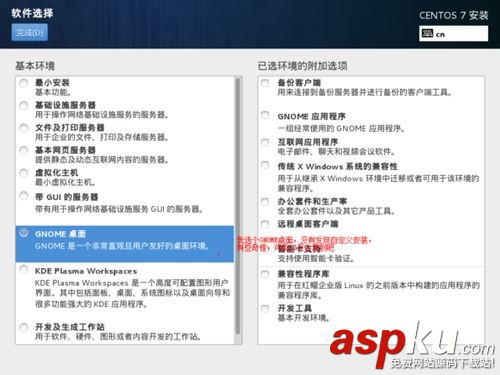Click the 基本开发环境 description text
500x375 pixels.
[x=304, y=318]
